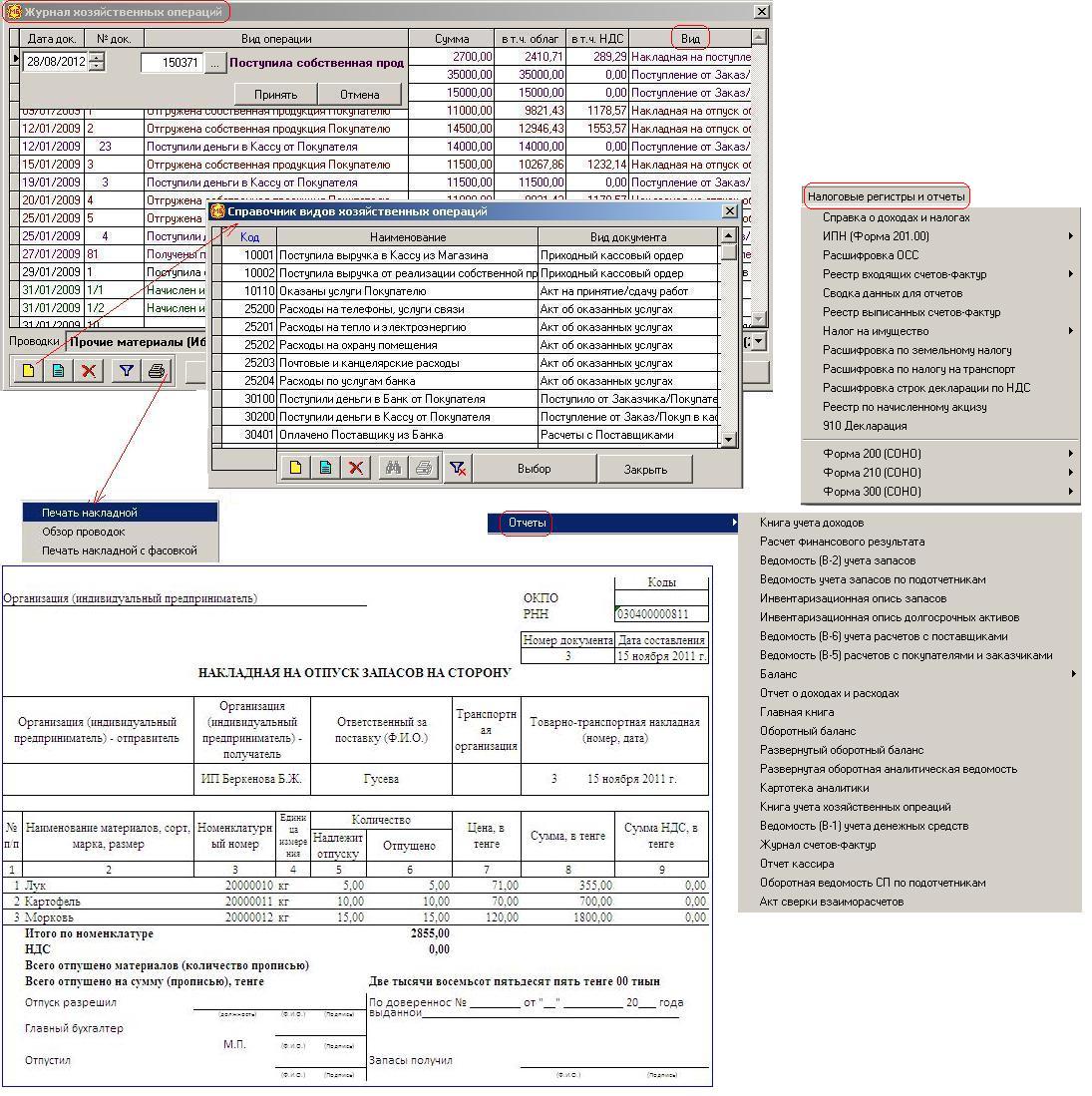Select row 10110 Оказаны услуги Покупателю

[471, 291]
